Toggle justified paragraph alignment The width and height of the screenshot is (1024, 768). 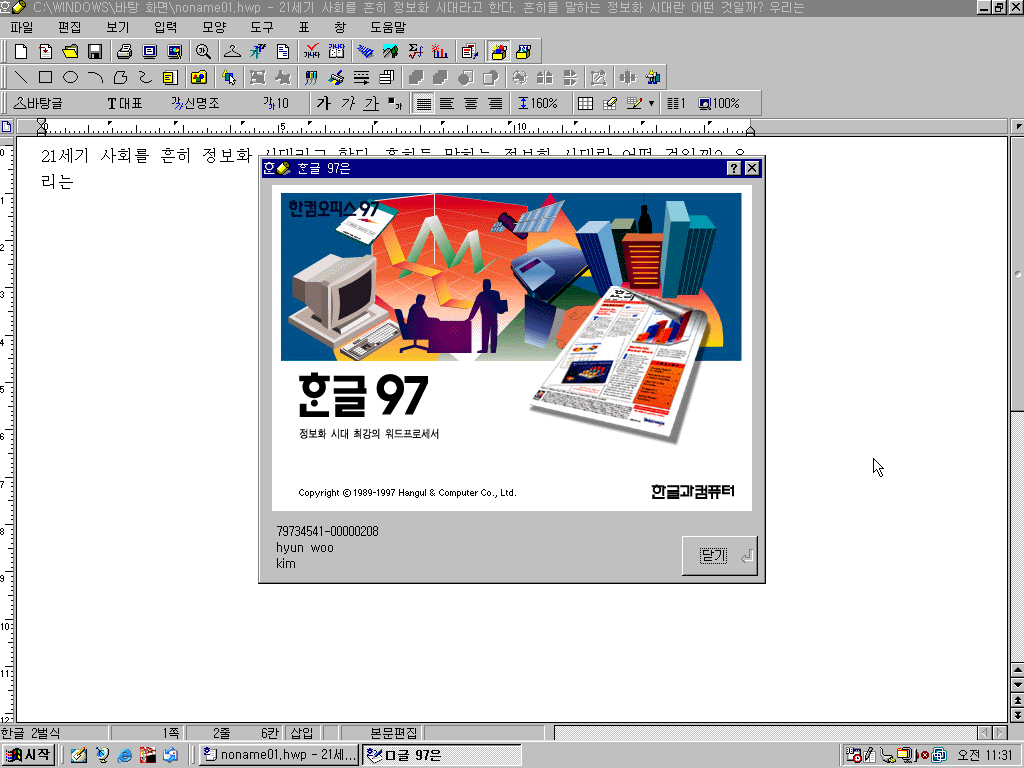pos(423,103)
